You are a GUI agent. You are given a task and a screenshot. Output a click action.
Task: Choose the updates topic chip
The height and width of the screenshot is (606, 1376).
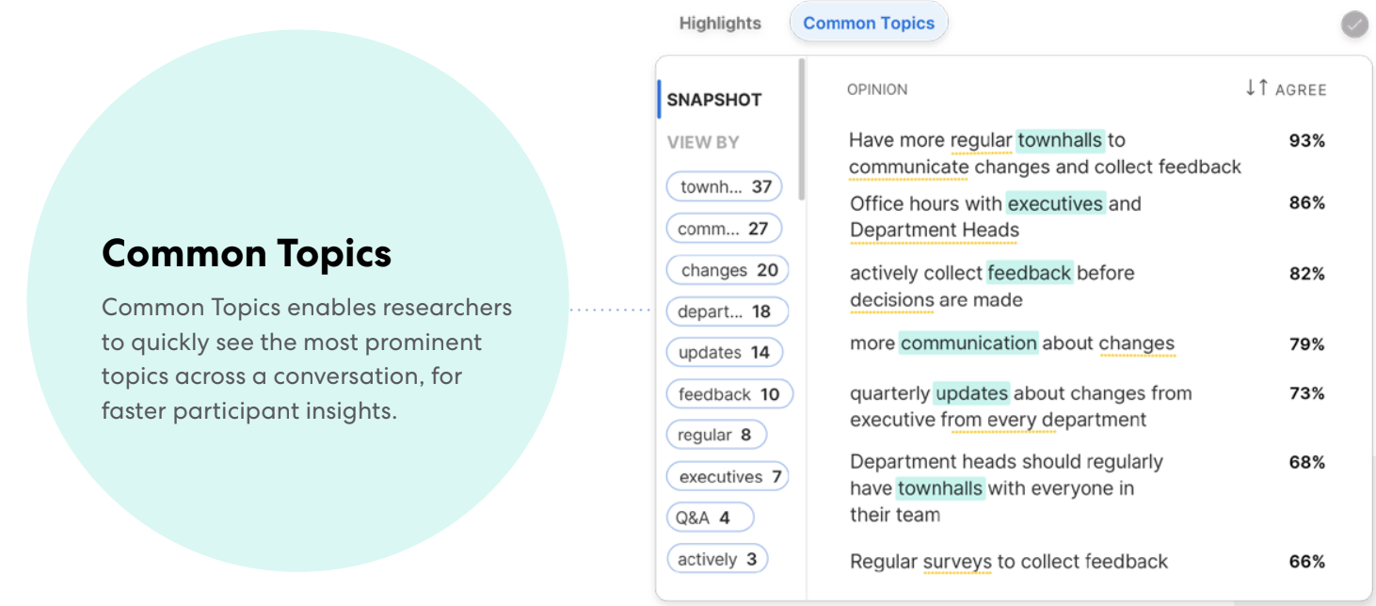(x=724, y=352)
